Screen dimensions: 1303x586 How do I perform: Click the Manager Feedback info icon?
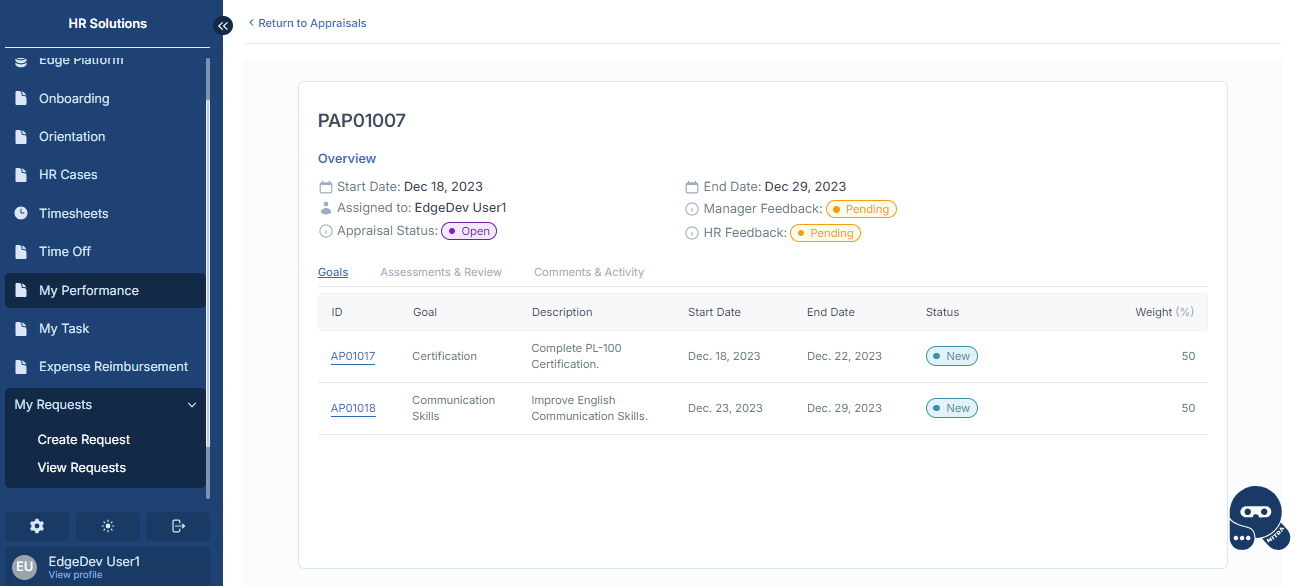(x=691, y=209)
